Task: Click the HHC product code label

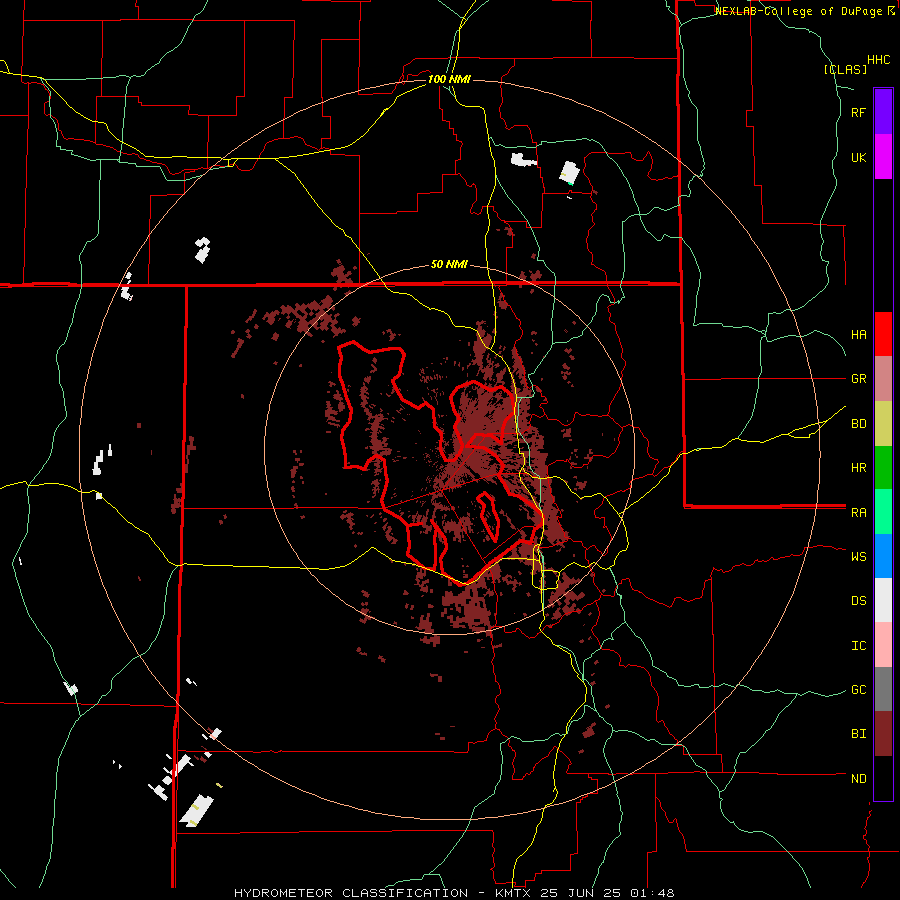Action: tap(878, 60)
